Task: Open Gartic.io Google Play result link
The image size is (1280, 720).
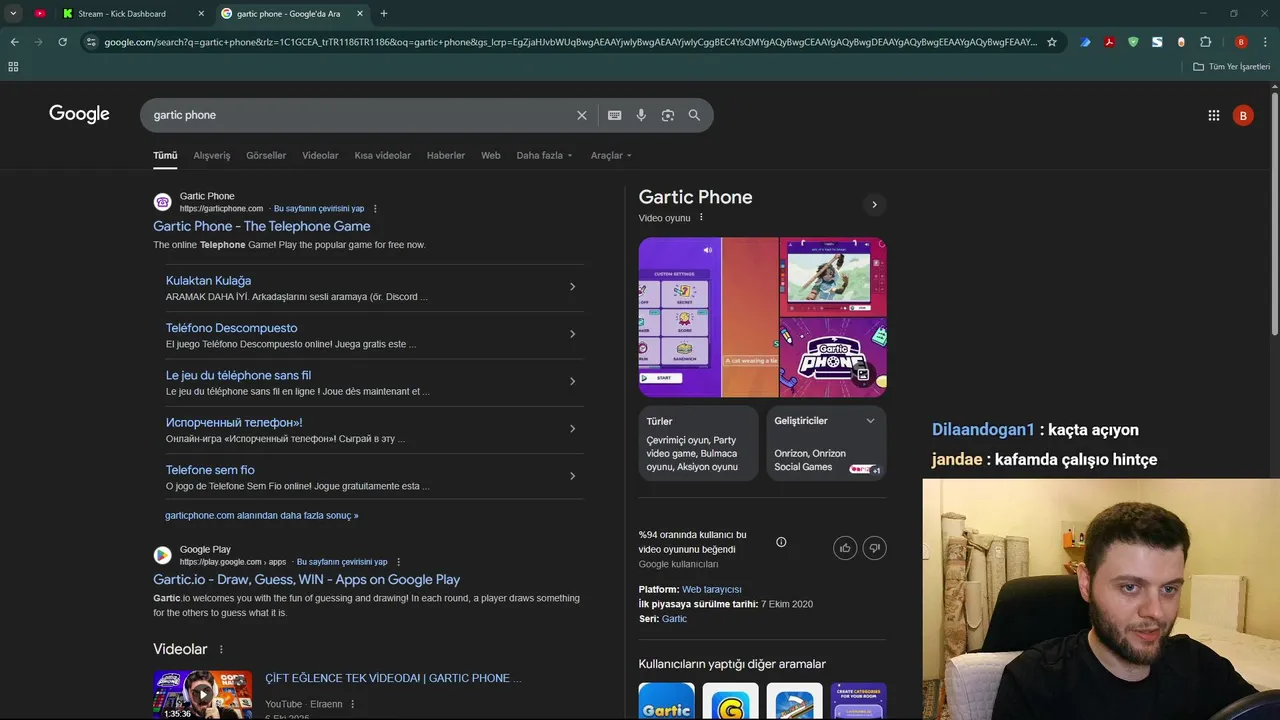Action: pos(307,579)
